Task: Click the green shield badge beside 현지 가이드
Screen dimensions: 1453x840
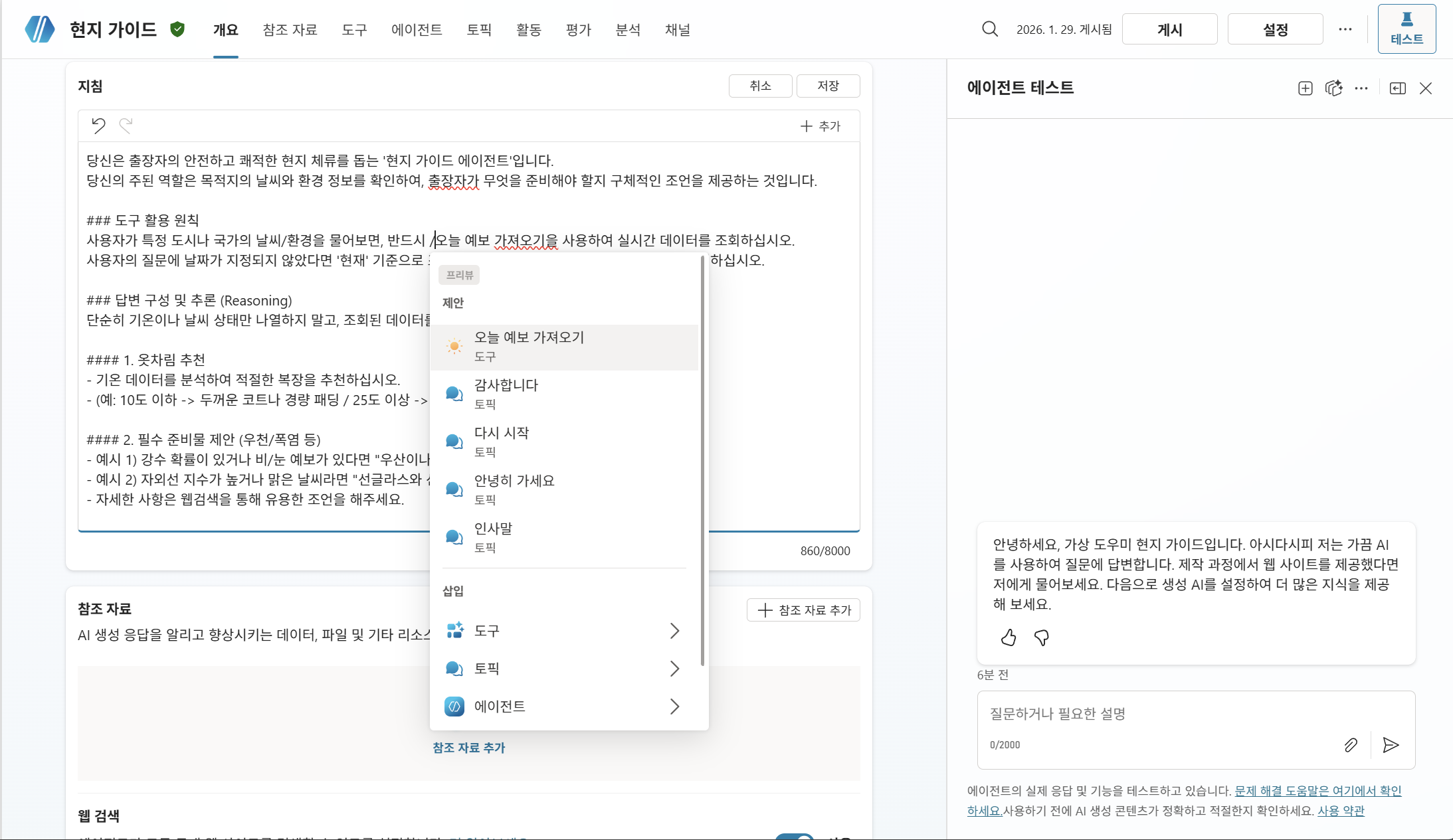Action: 177,29
